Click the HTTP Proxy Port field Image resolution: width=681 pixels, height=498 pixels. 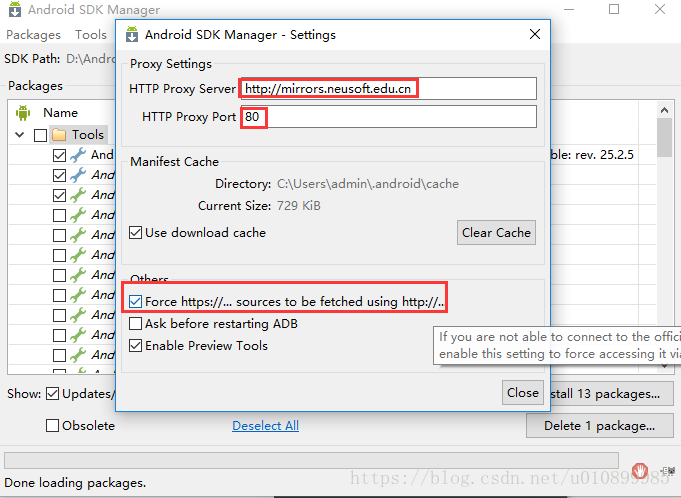tap(388, 116)
